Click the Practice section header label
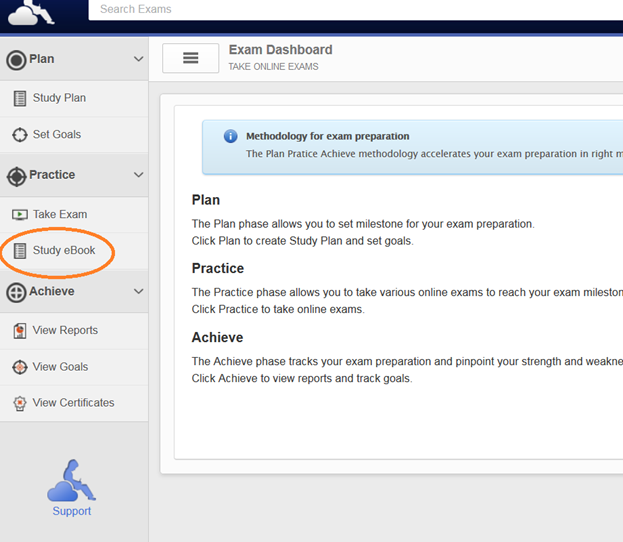The height and width of the screenshot is (542, 623). pos(52,175)
